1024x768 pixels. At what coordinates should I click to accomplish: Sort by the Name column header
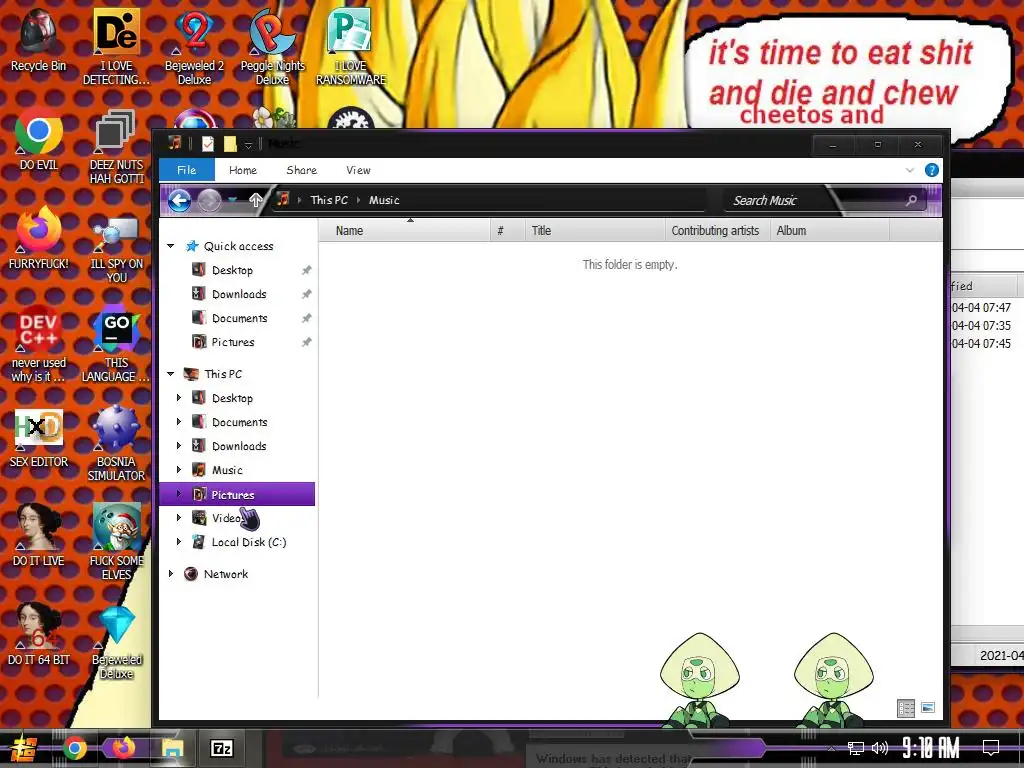(x=405, y=231)
